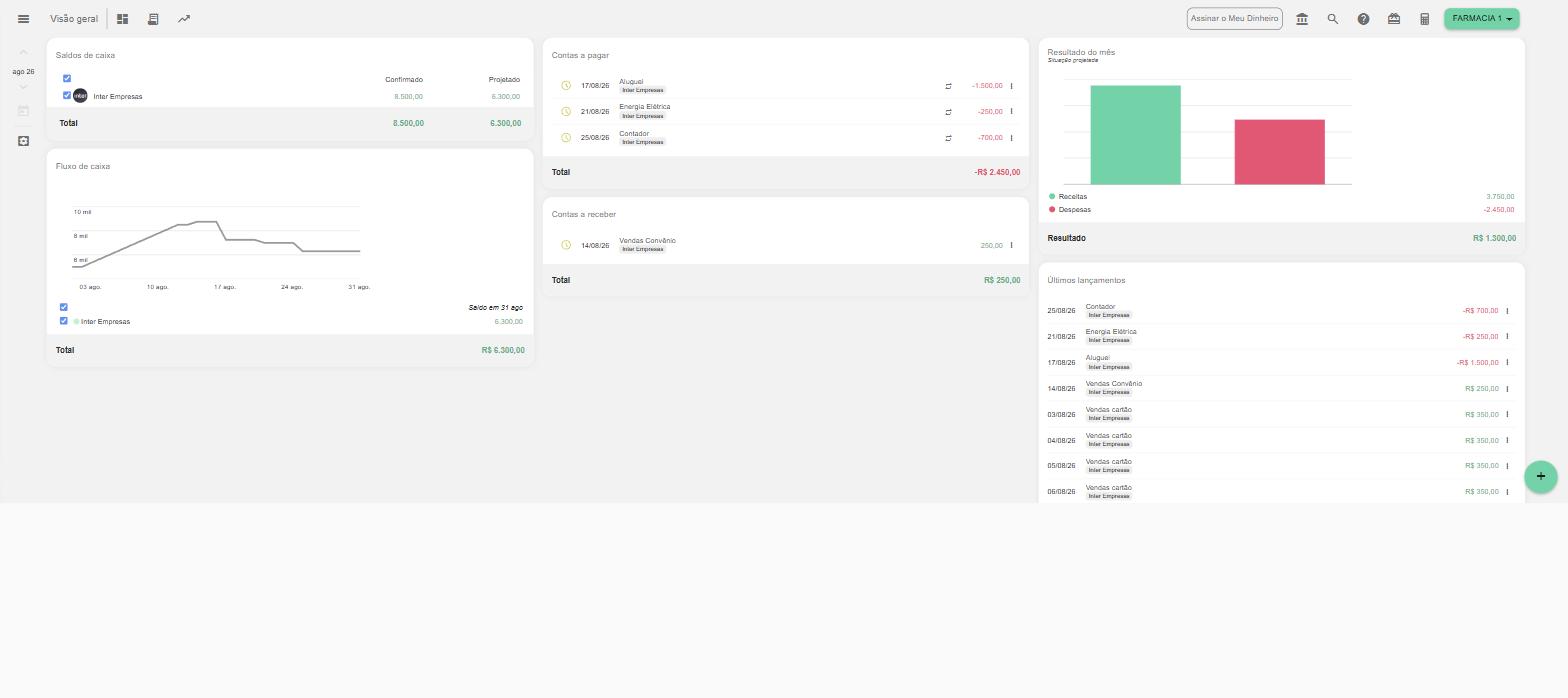The width and height of the screenshot is (1568, 698).
Task: Switch to the dashboard view icon
Action: [122, 19]
